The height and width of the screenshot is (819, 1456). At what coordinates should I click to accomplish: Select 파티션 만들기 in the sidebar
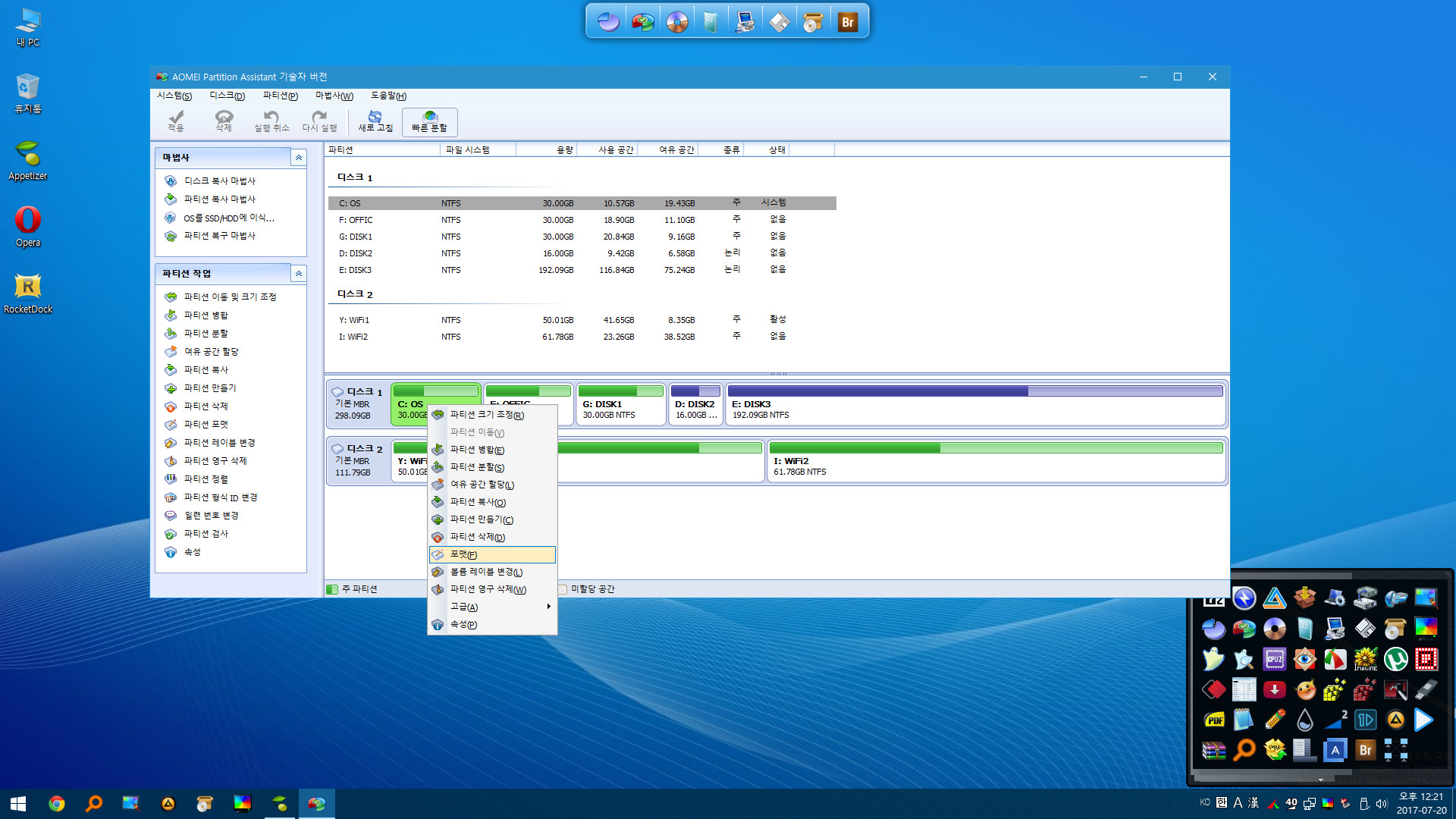[x=210, y=388]
